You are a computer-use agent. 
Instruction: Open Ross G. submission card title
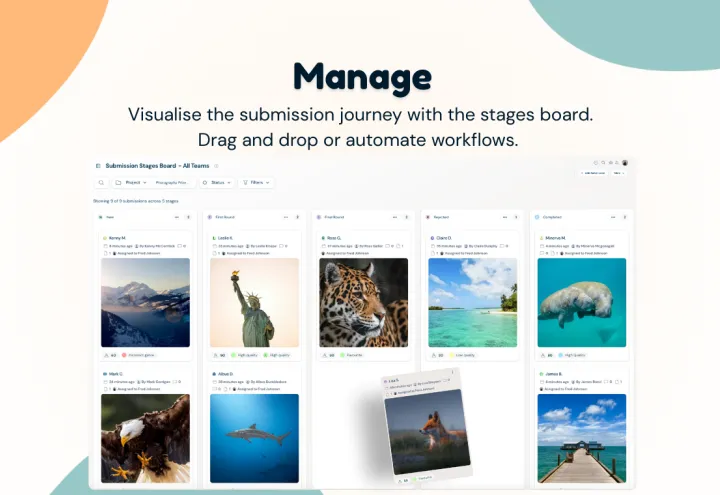click(x=334, y=238)
